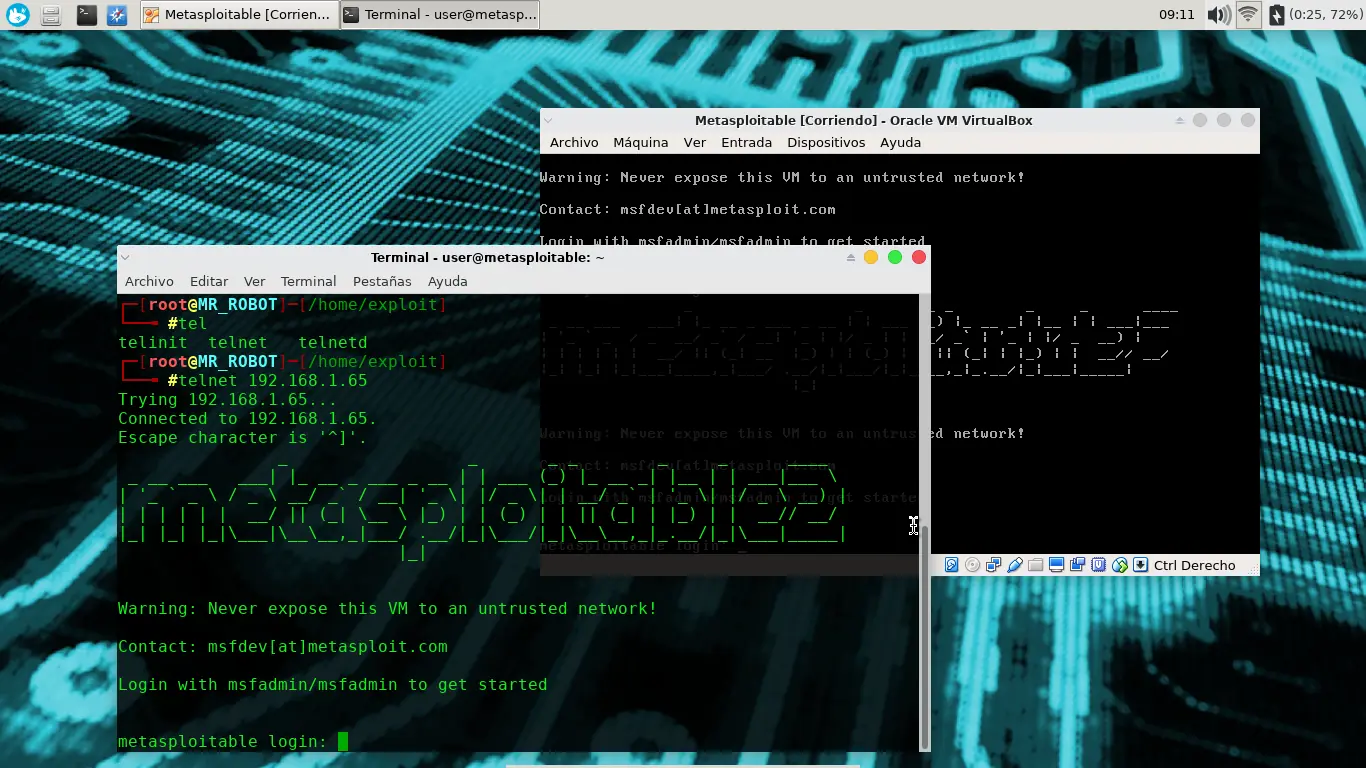The height and width of the screenshot is (768, 1366).
Task: Open Ver menu in VirtualBox window
Action: click(695, 142)
